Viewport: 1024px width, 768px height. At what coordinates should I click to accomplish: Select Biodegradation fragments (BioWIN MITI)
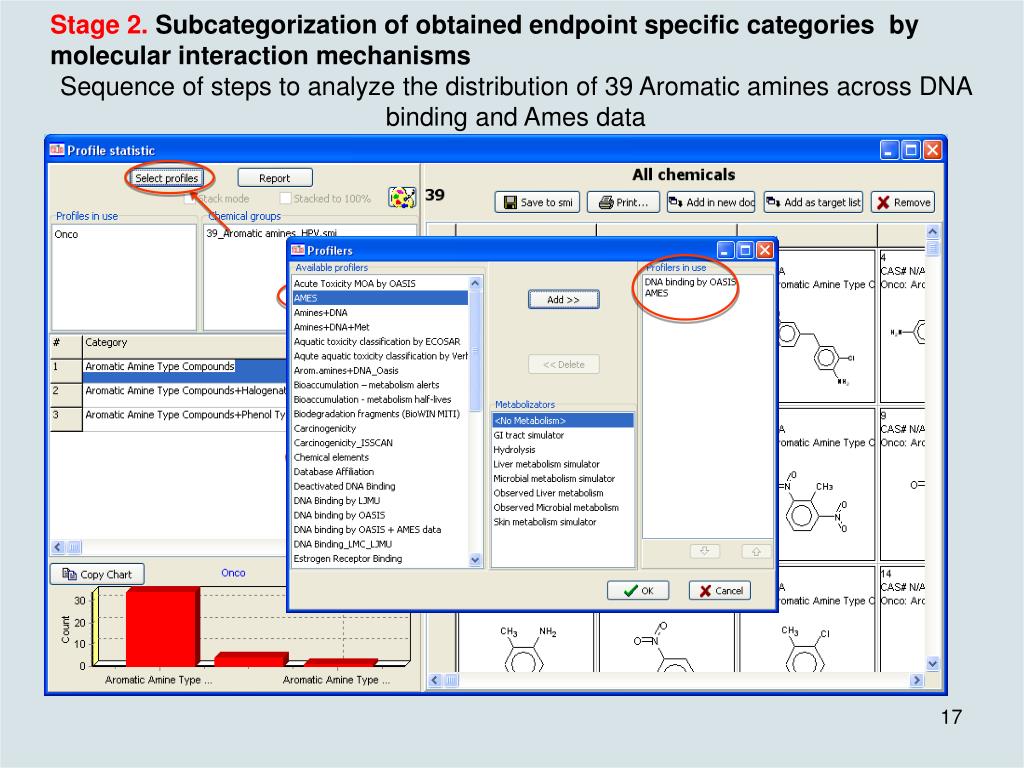380,413
